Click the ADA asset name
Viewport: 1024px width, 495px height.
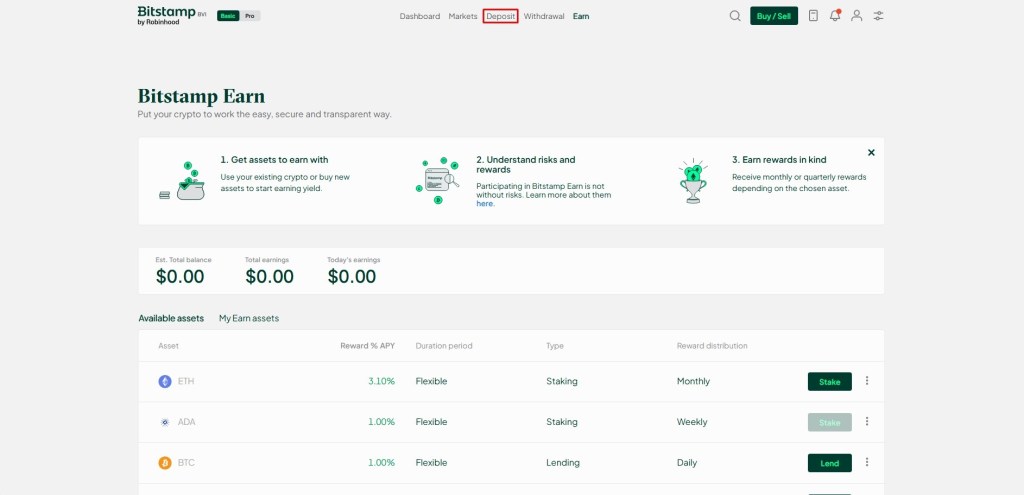[187, 422]
